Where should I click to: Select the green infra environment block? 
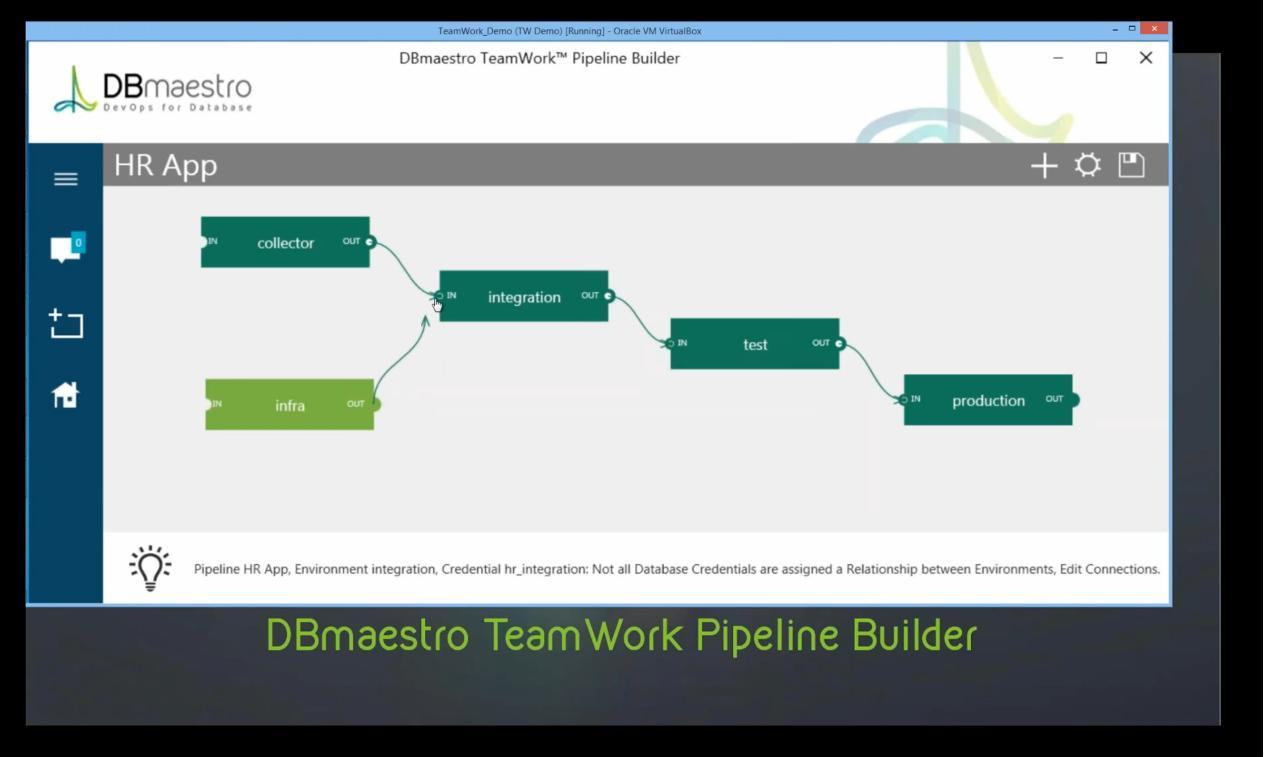(289, 404)
